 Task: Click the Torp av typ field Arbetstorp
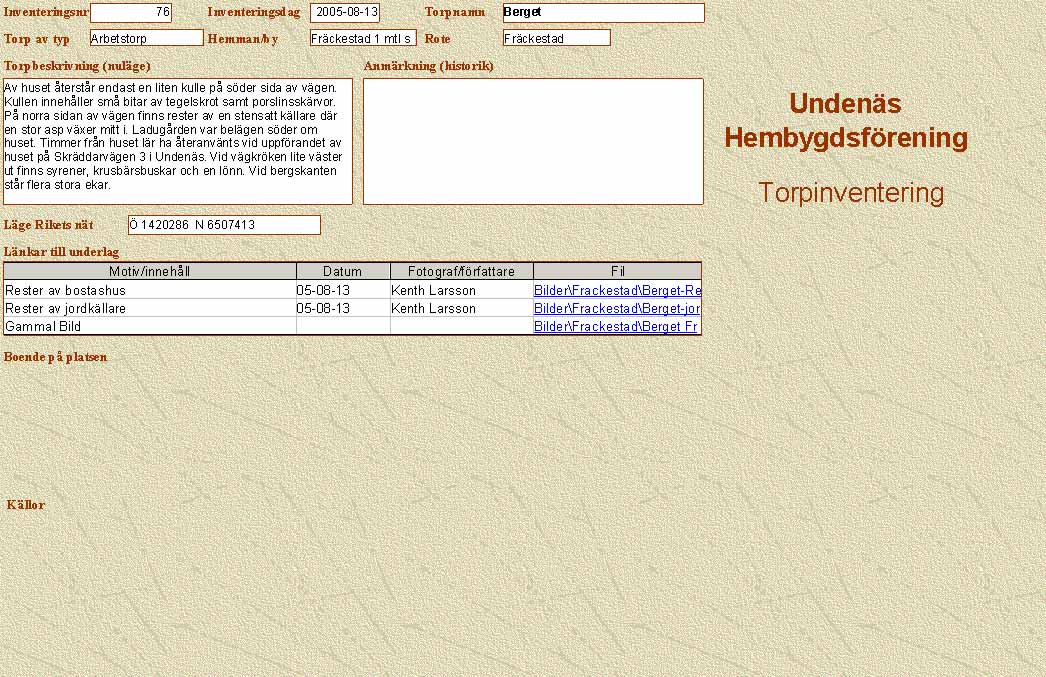(x=146, y=38)
